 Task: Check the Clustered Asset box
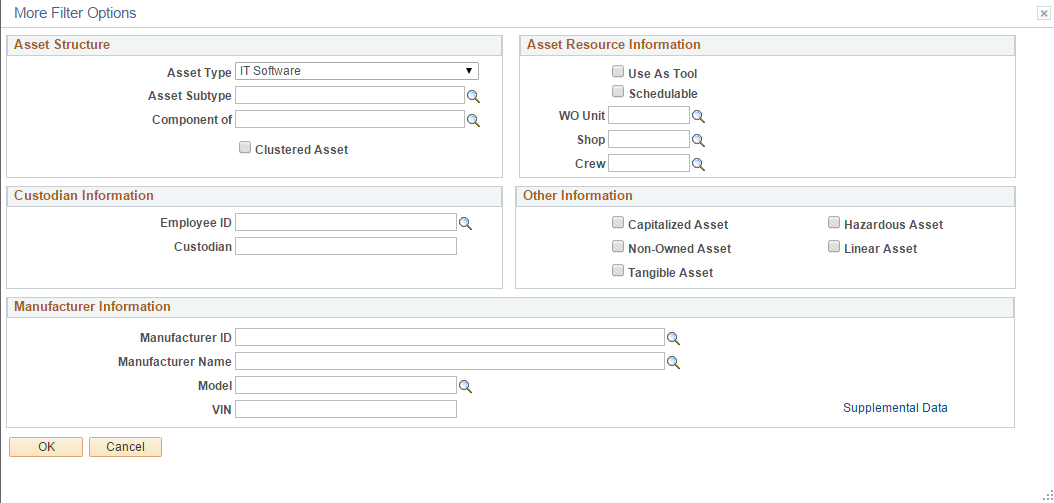[x=245, y=147]
